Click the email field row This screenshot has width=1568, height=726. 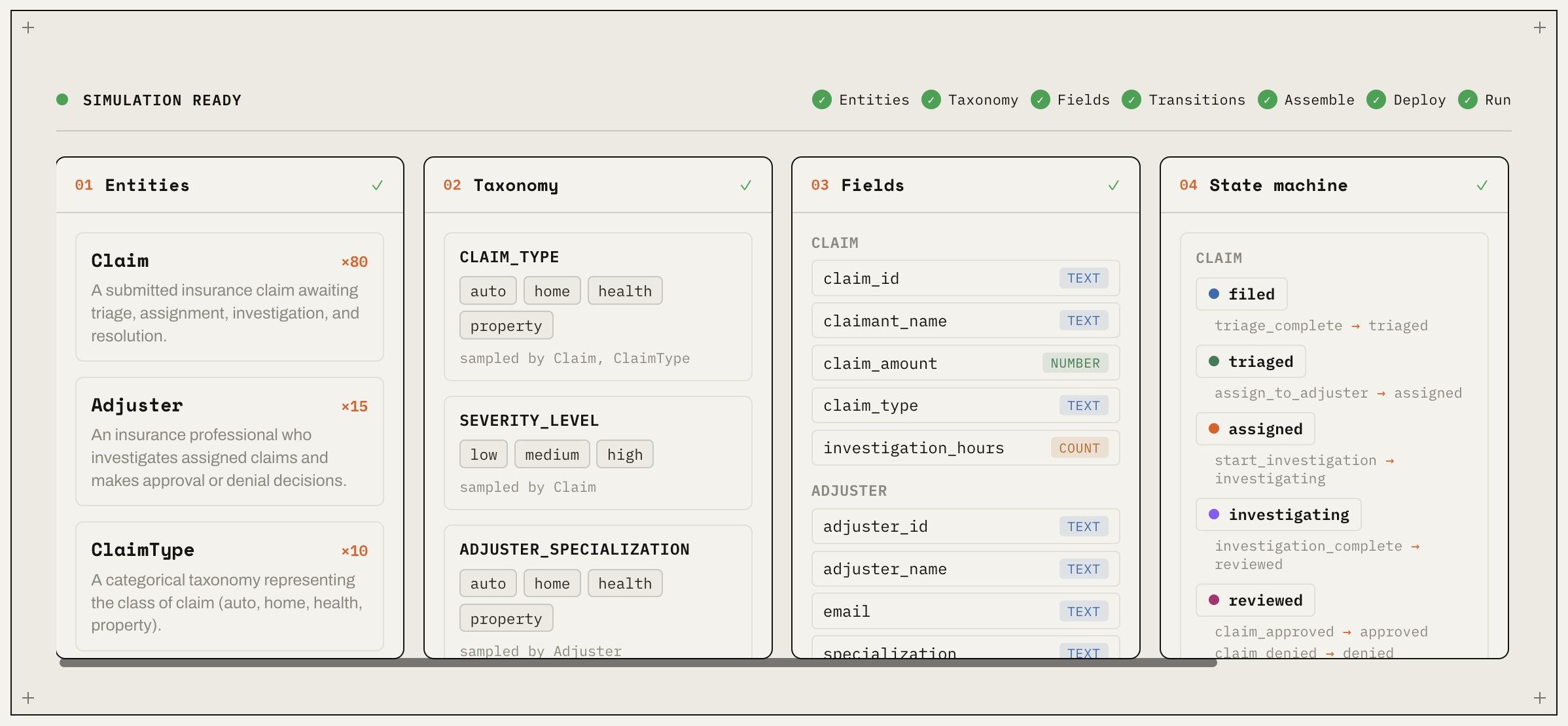coord(966,612)
